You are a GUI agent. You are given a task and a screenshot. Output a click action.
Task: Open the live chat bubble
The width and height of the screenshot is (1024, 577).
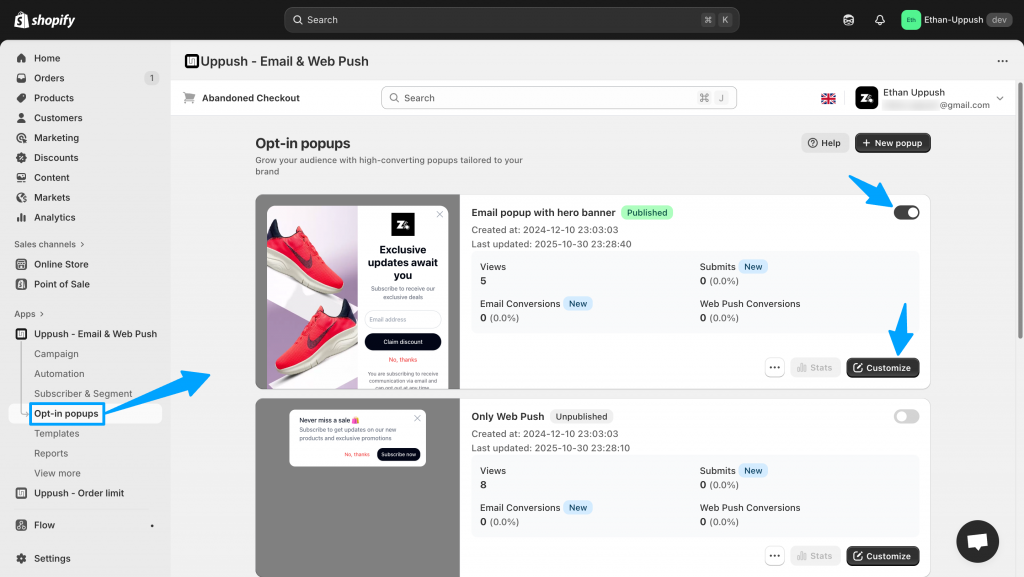(x=977, y=541)
